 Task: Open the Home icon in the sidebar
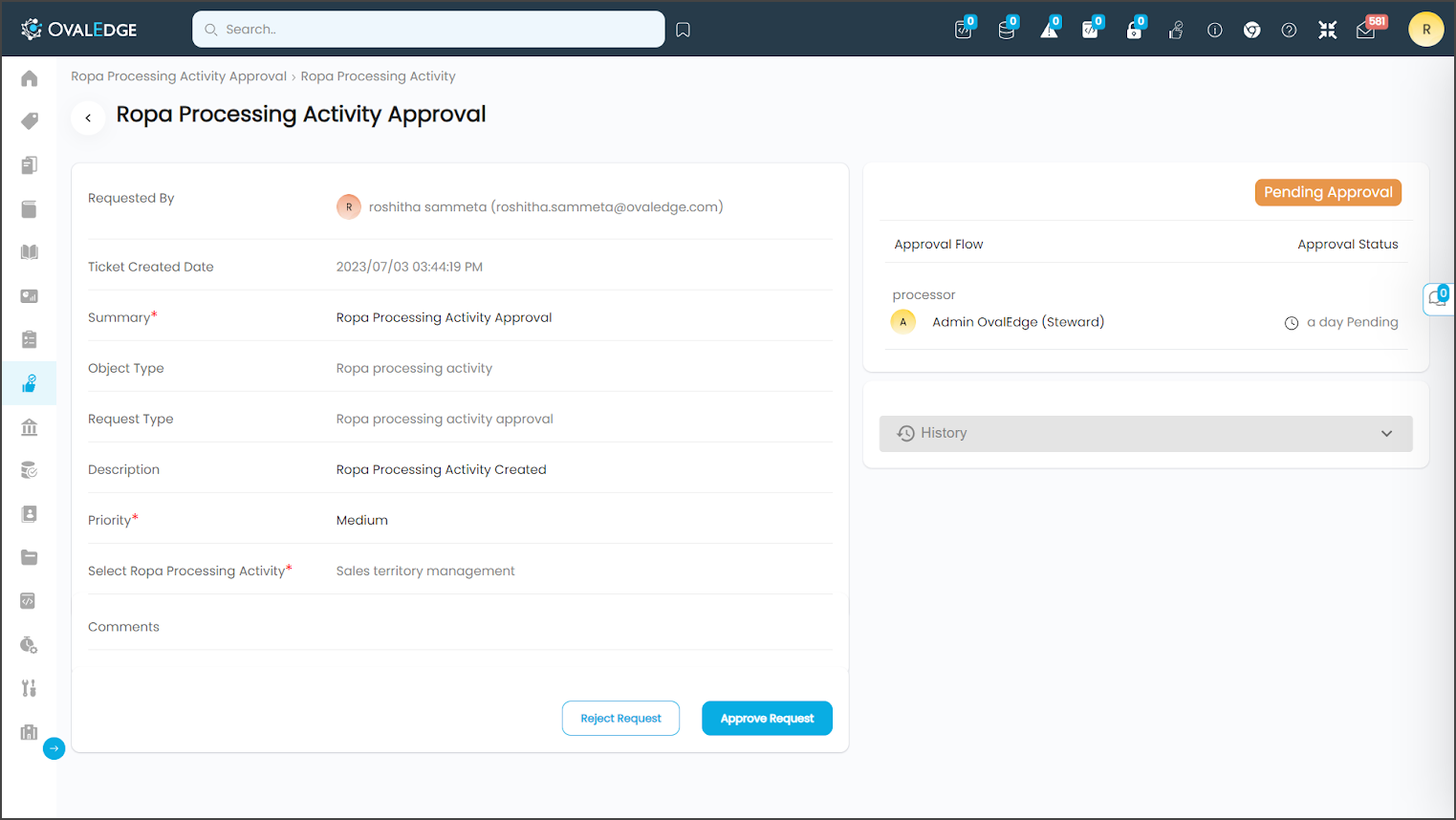click(30, 78)
